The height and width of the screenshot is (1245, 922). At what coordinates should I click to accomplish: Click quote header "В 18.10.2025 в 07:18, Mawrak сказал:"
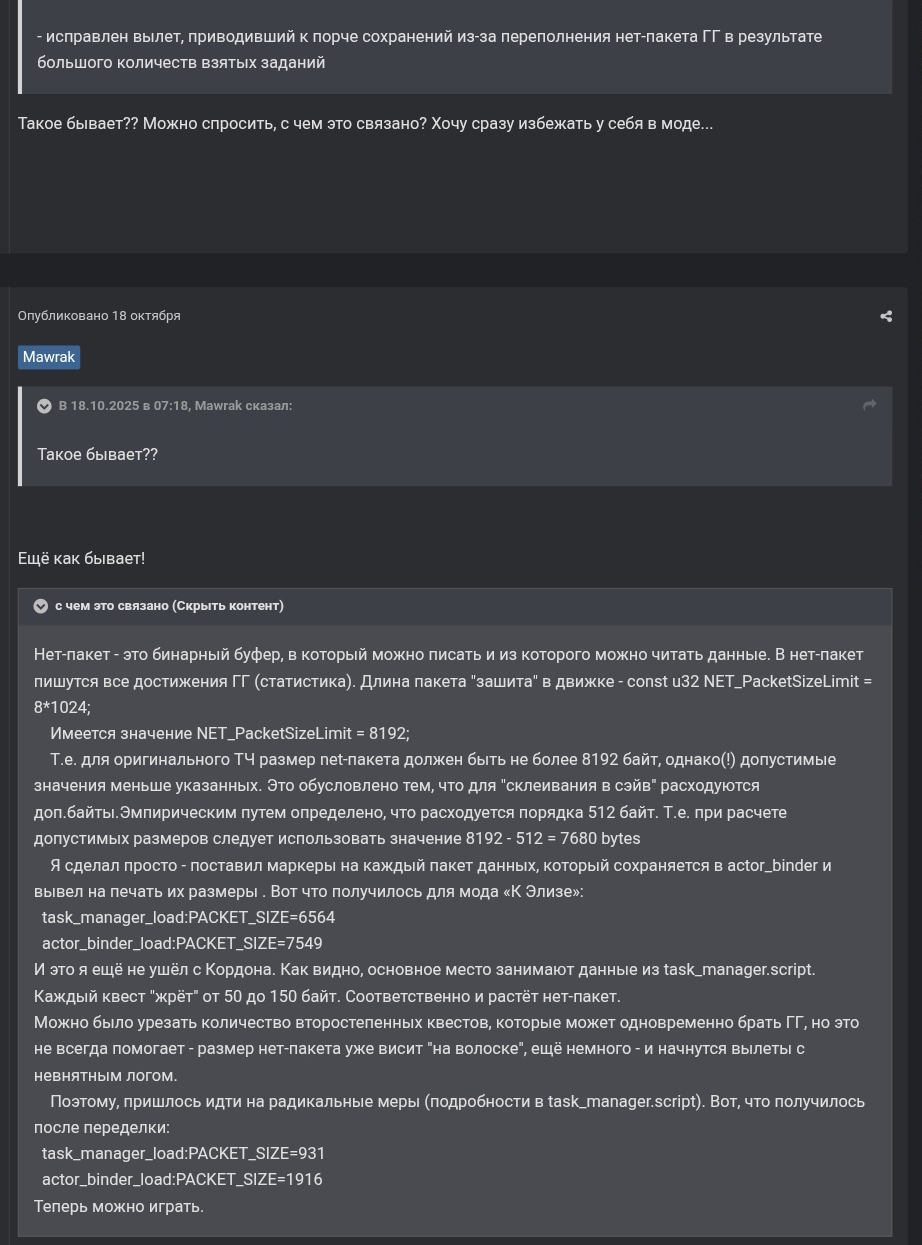point(175,406)
